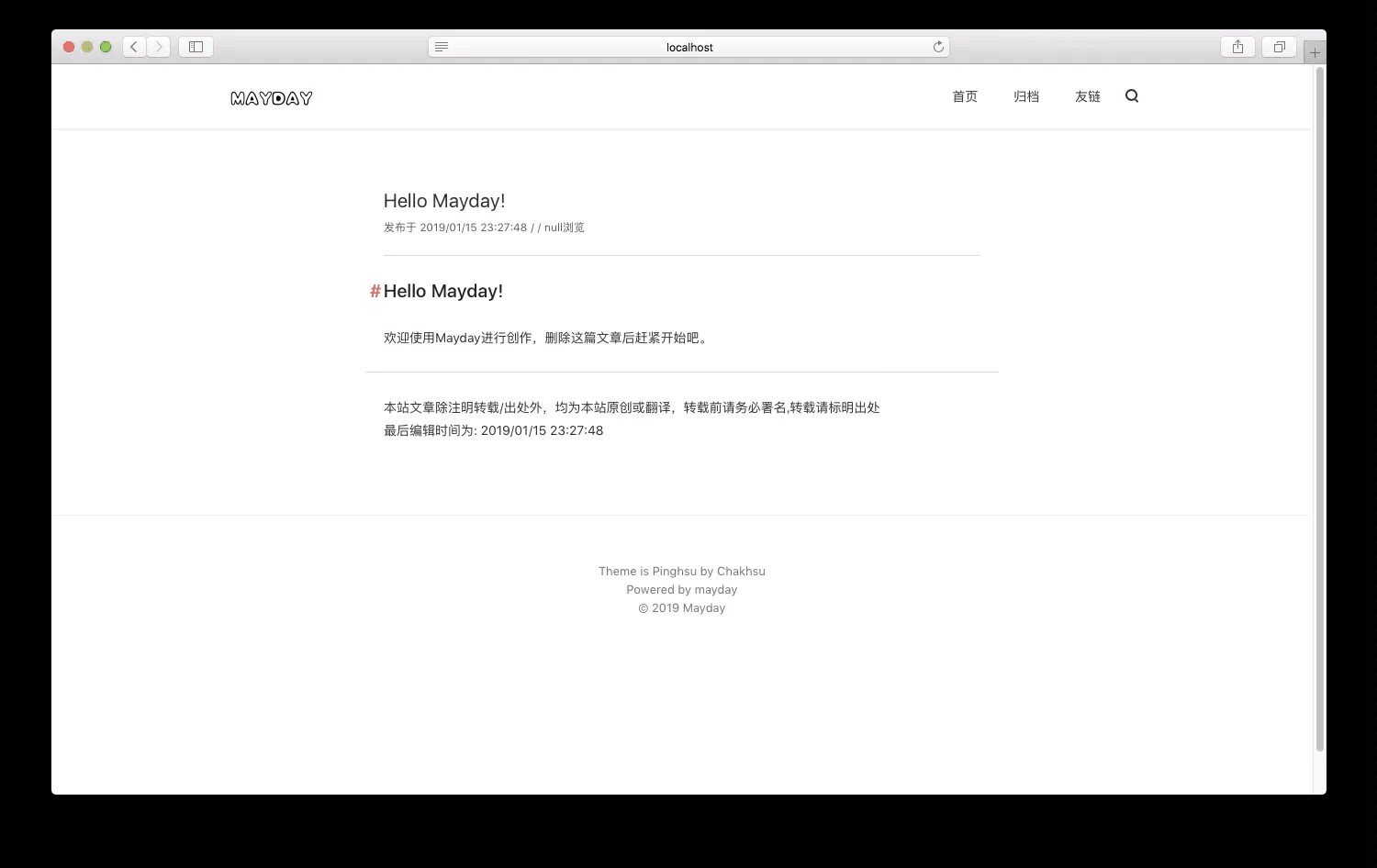Click the "Hello Mayday!" article body heading
Screen dimensions: 1377x868
[443, 291]
